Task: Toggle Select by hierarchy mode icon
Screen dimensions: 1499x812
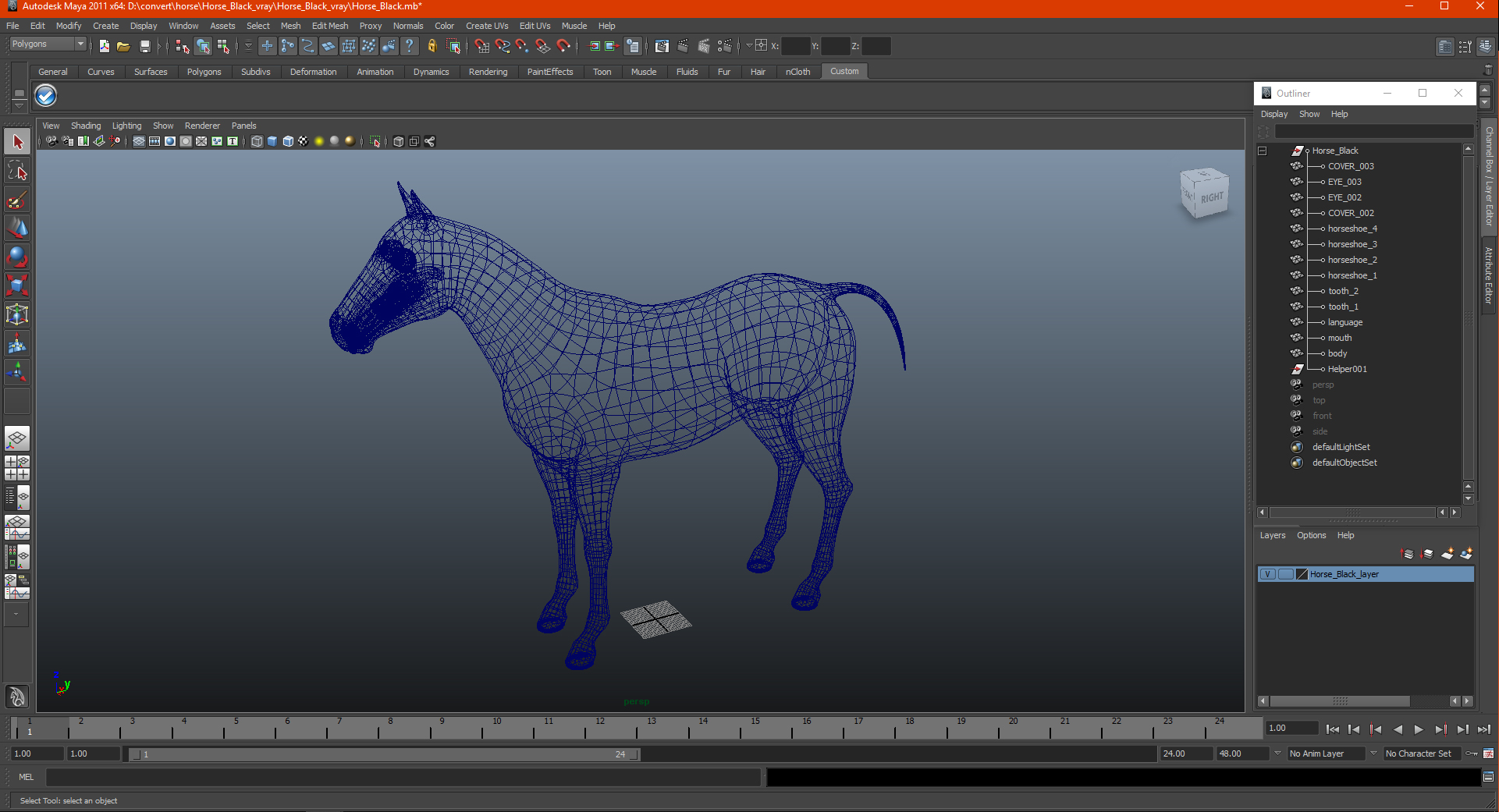Action: (183, 46)
